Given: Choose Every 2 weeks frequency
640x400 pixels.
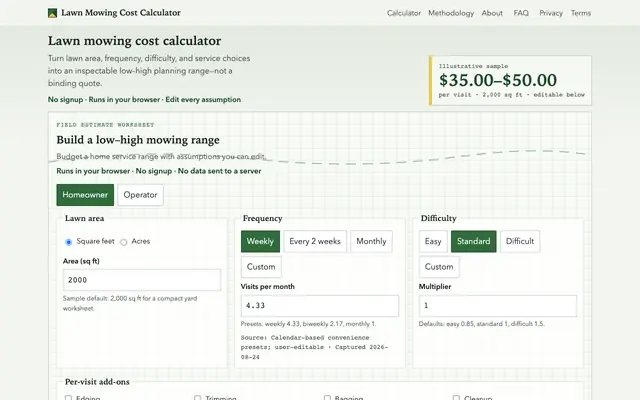Looking at the screenshot, I should pyautogui.click(x=315, y=241).
